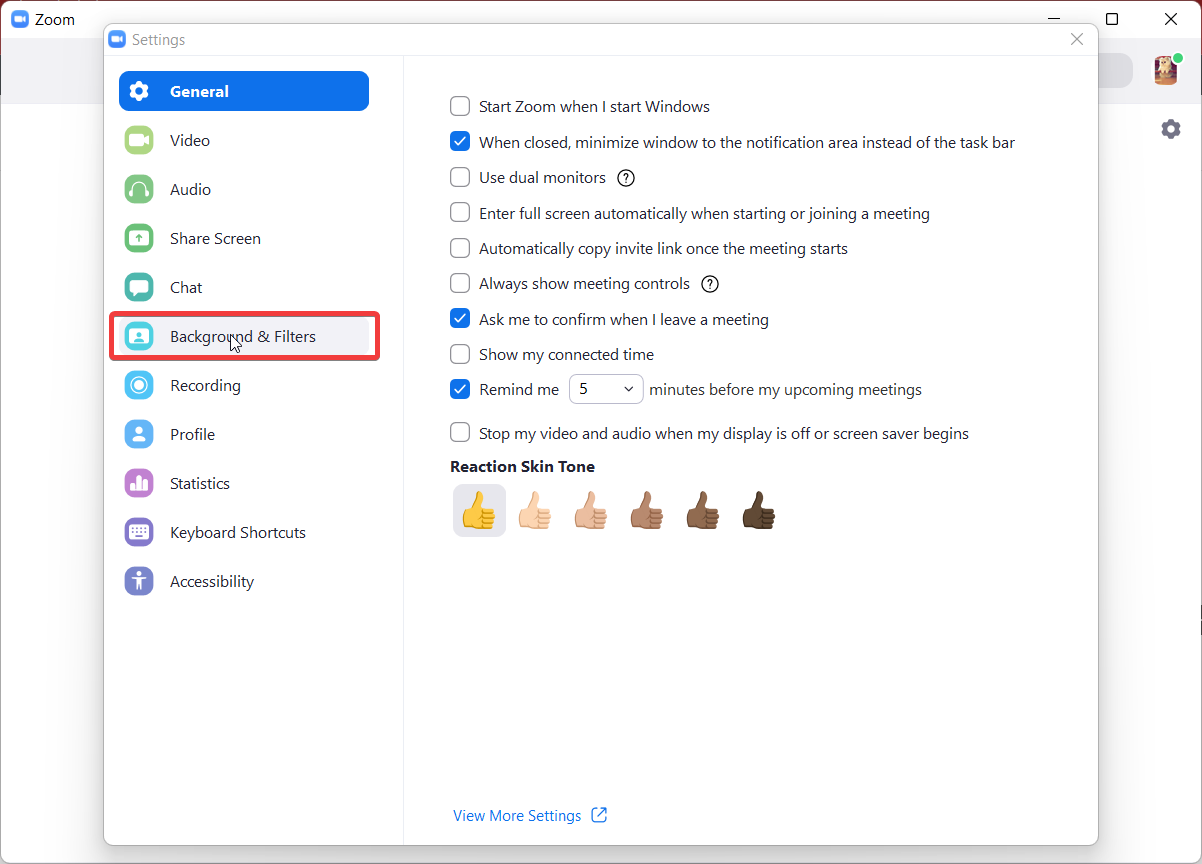Click the Accessibility figure icon
This screenshot has width=1202, height=864.
[139, 581]
